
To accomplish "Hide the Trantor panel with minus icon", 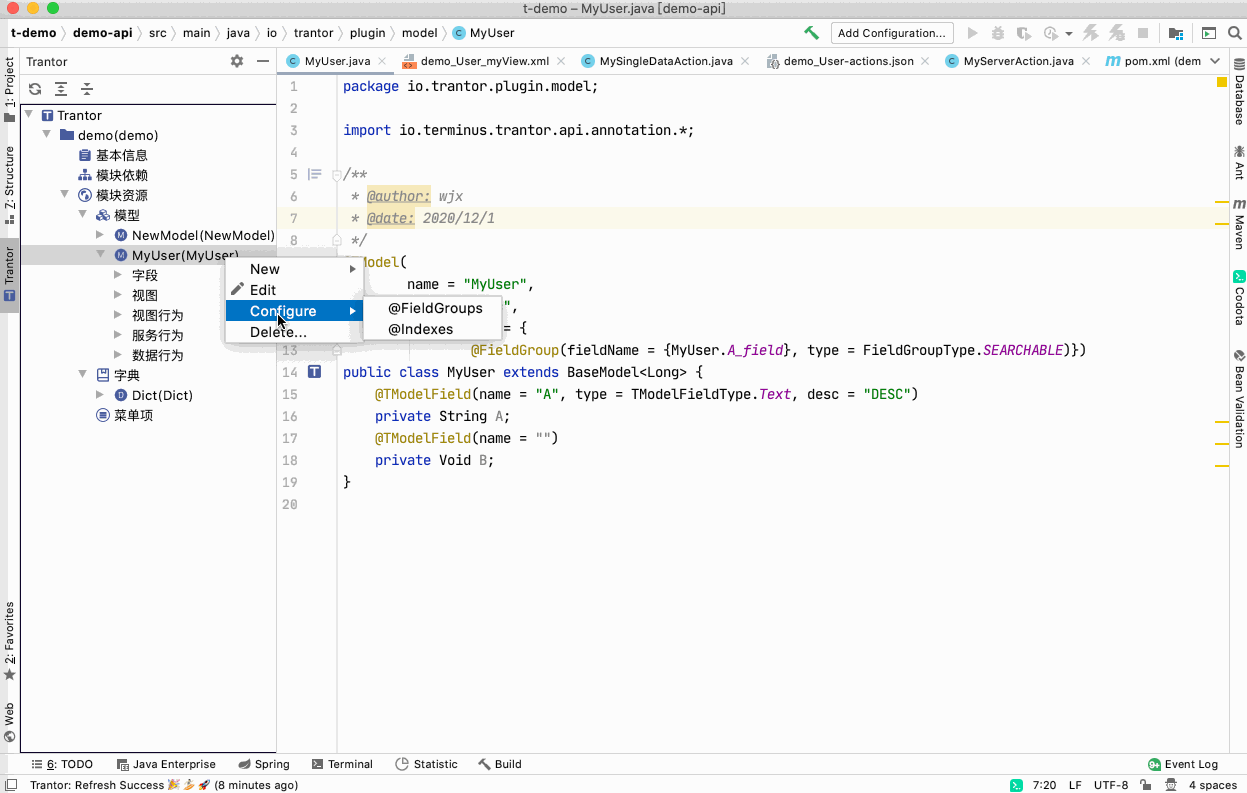I will [263, 61].
